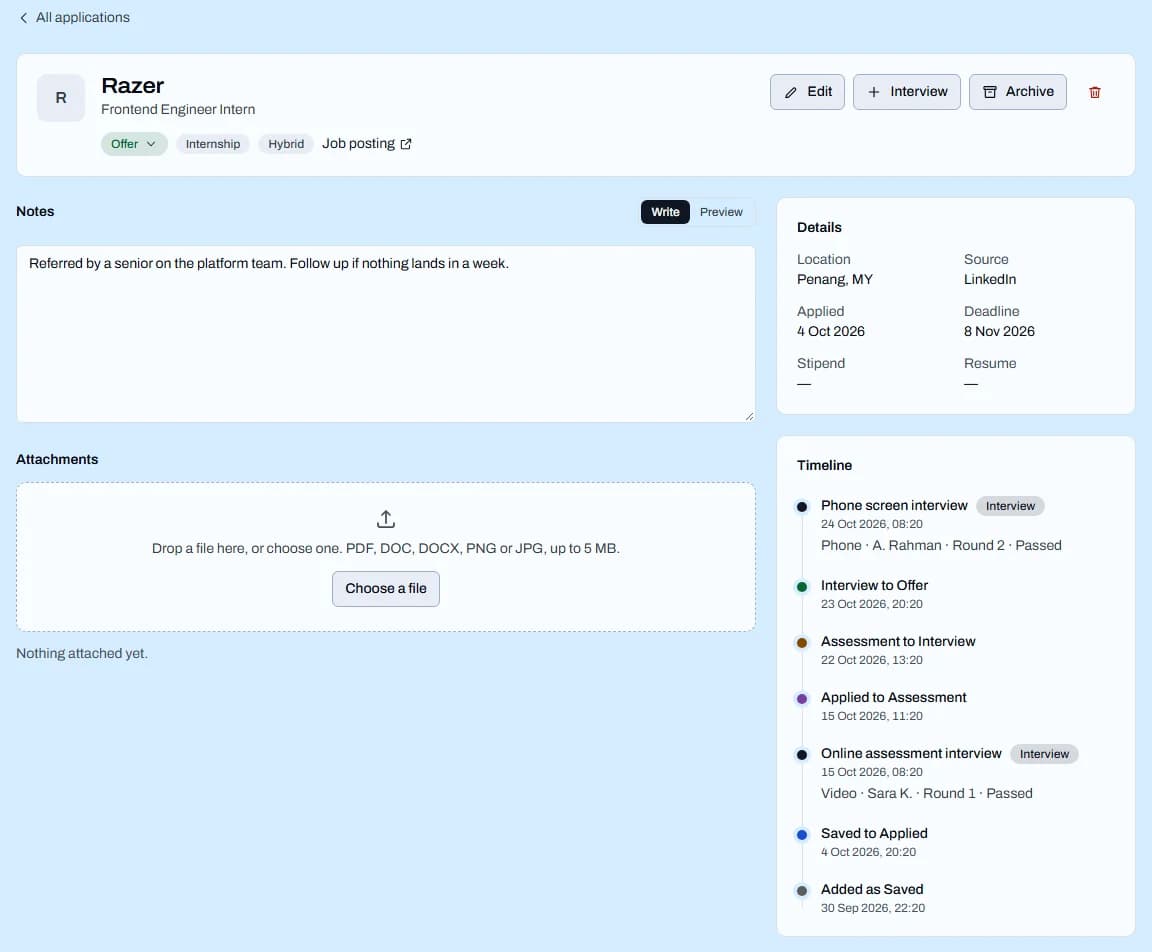Click the attachments drop zone instruction text

[386, 548]
